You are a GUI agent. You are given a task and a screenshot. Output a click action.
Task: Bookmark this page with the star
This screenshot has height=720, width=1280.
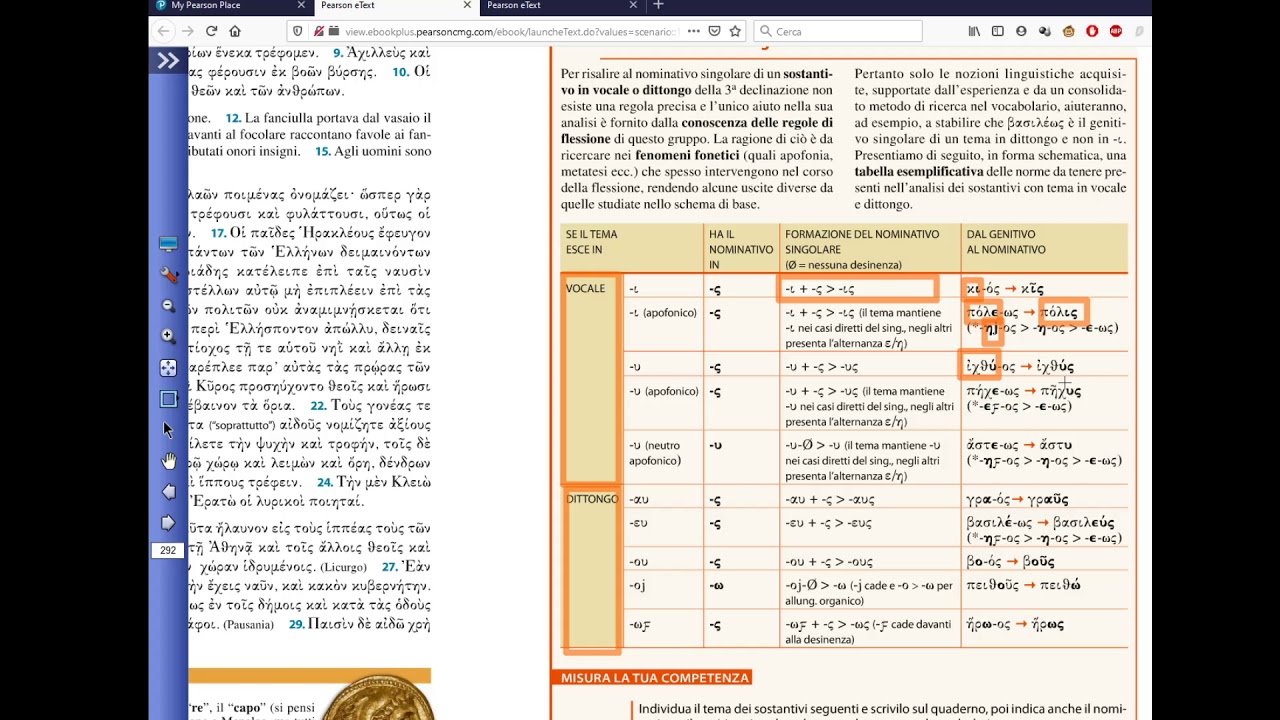[x=735, y=31]
